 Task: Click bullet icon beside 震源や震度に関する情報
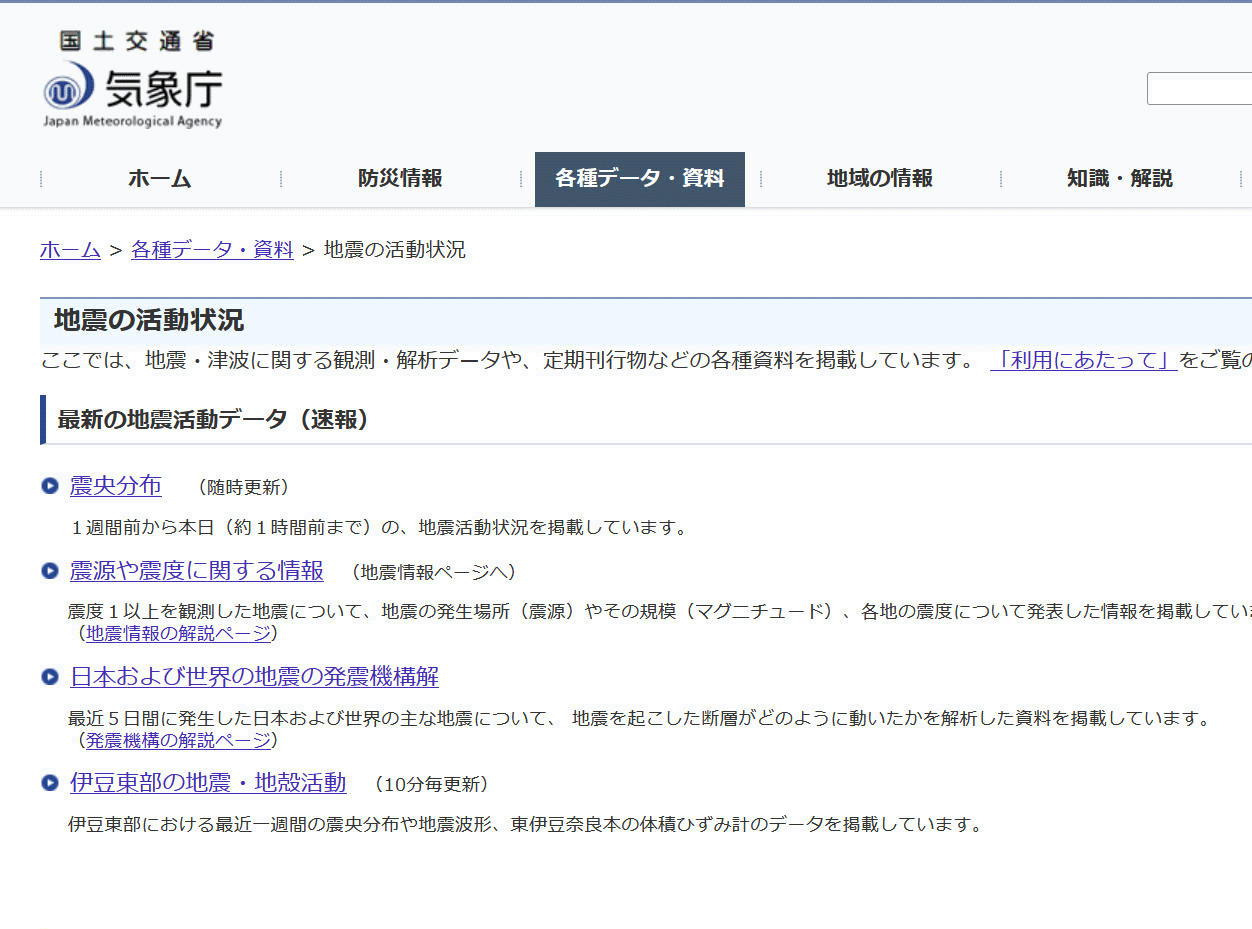click(x=50, y=571)
